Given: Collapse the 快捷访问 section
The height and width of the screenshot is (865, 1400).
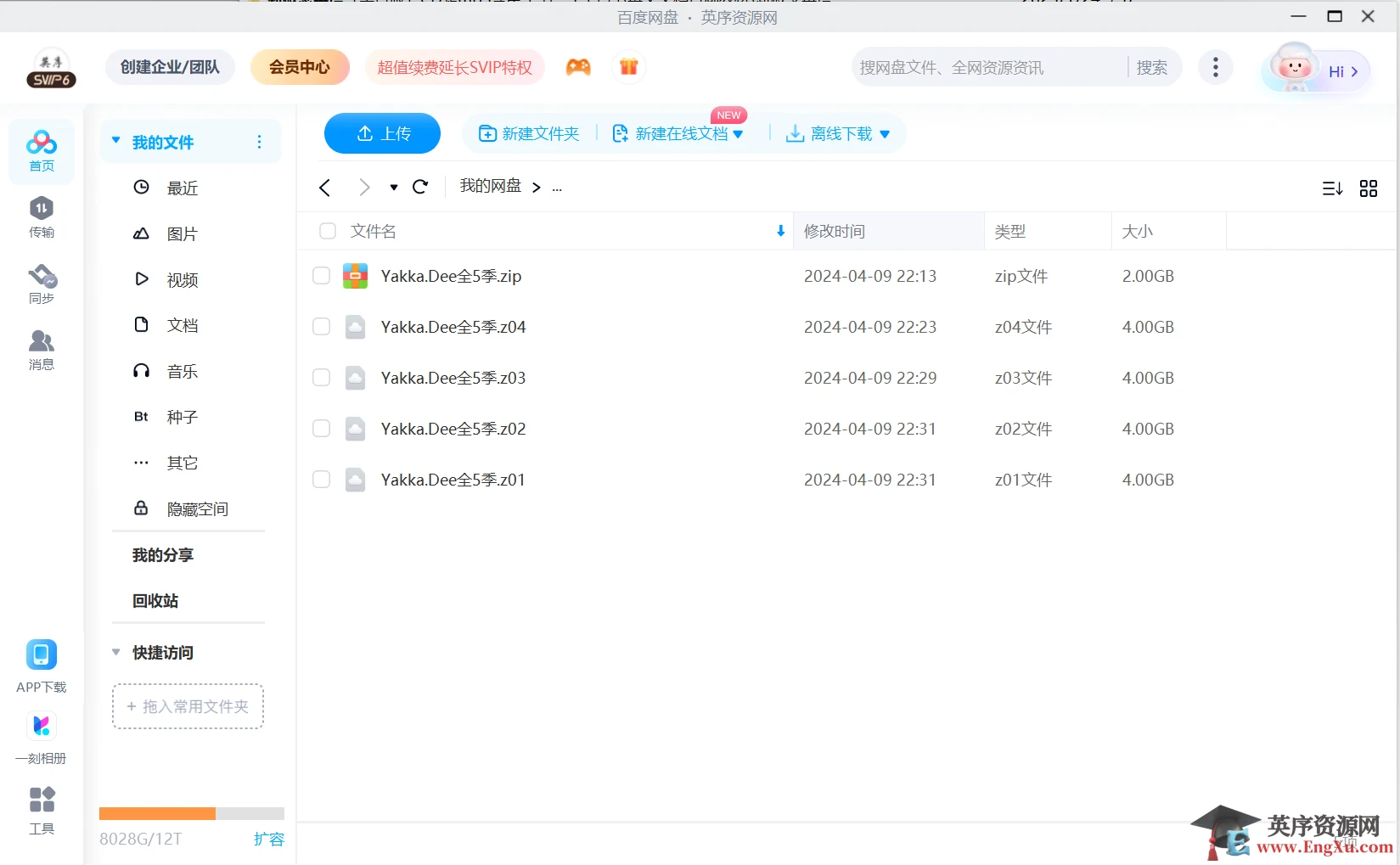Looking at the screenshot, I should pyautogui.click(x=116, y=652).
